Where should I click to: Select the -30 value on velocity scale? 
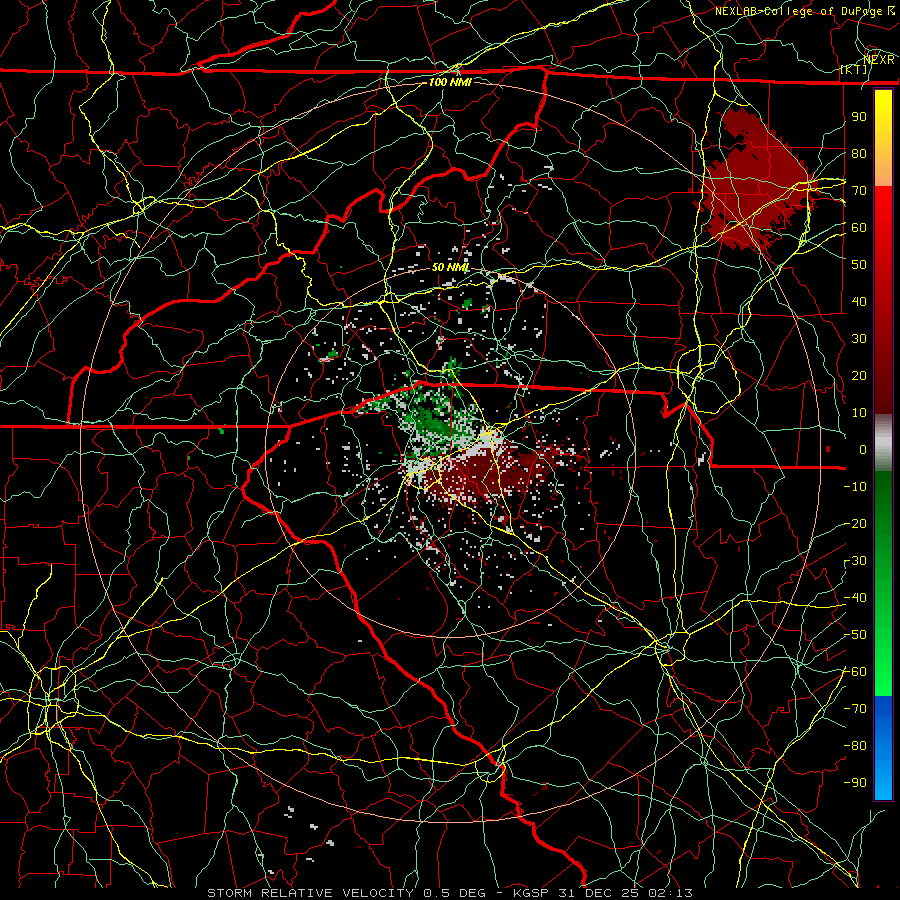pyautogui.click(x=855, y=561)
